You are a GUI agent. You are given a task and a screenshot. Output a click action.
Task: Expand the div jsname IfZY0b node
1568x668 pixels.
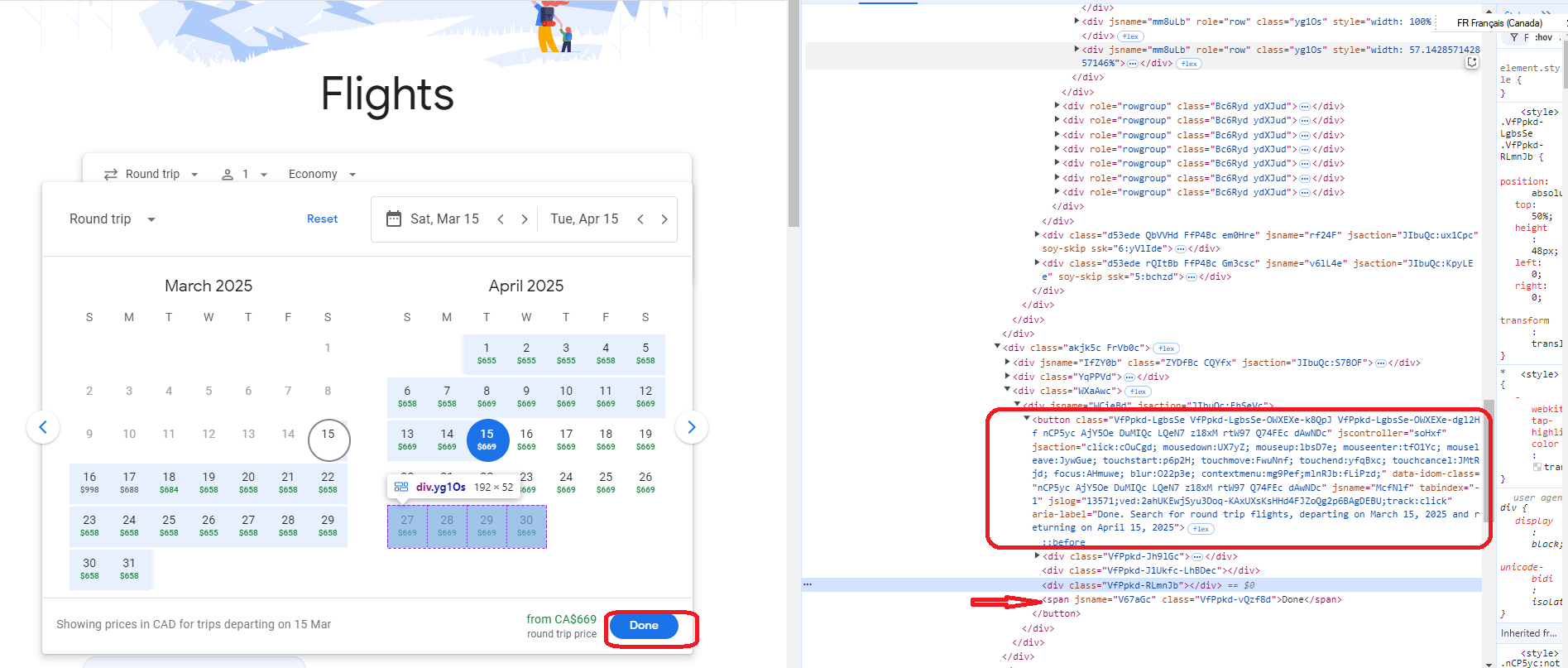1007,362
